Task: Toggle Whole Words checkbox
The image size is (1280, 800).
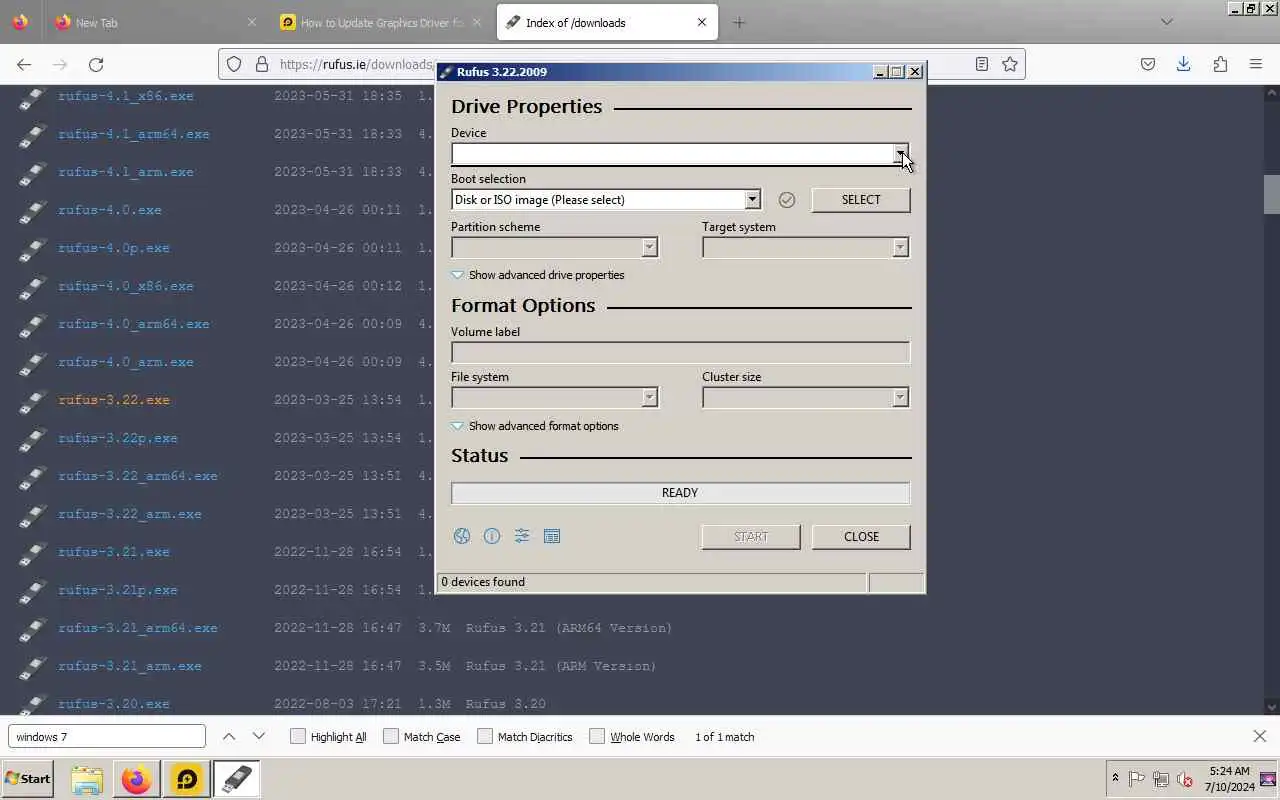Action: click(x=597, y=736)
